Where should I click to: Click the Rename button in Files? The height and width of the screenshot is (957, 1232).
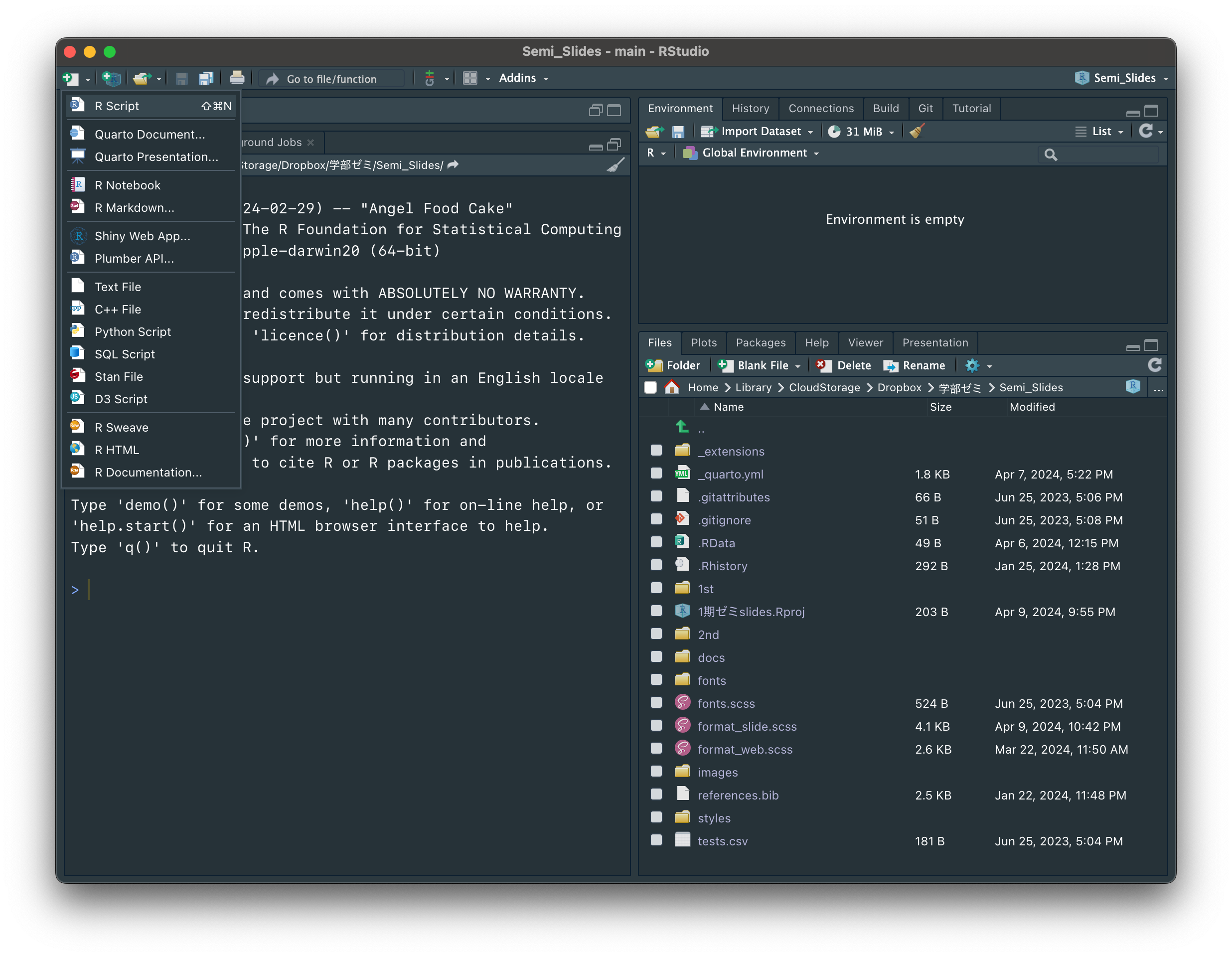pos(915,365)
